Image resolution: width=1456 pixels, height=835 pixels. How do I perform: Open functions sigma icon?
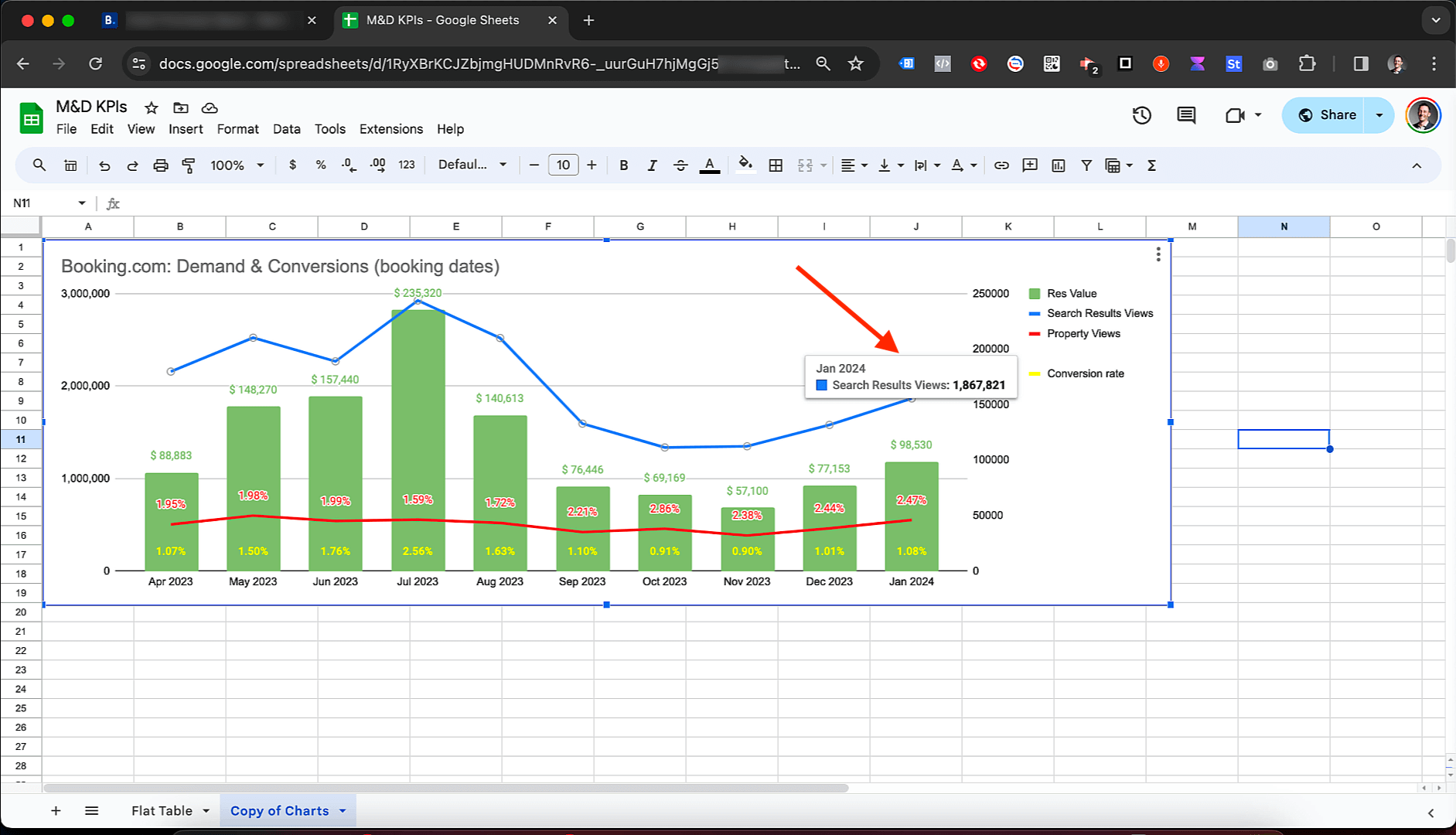coord(1151,165)
